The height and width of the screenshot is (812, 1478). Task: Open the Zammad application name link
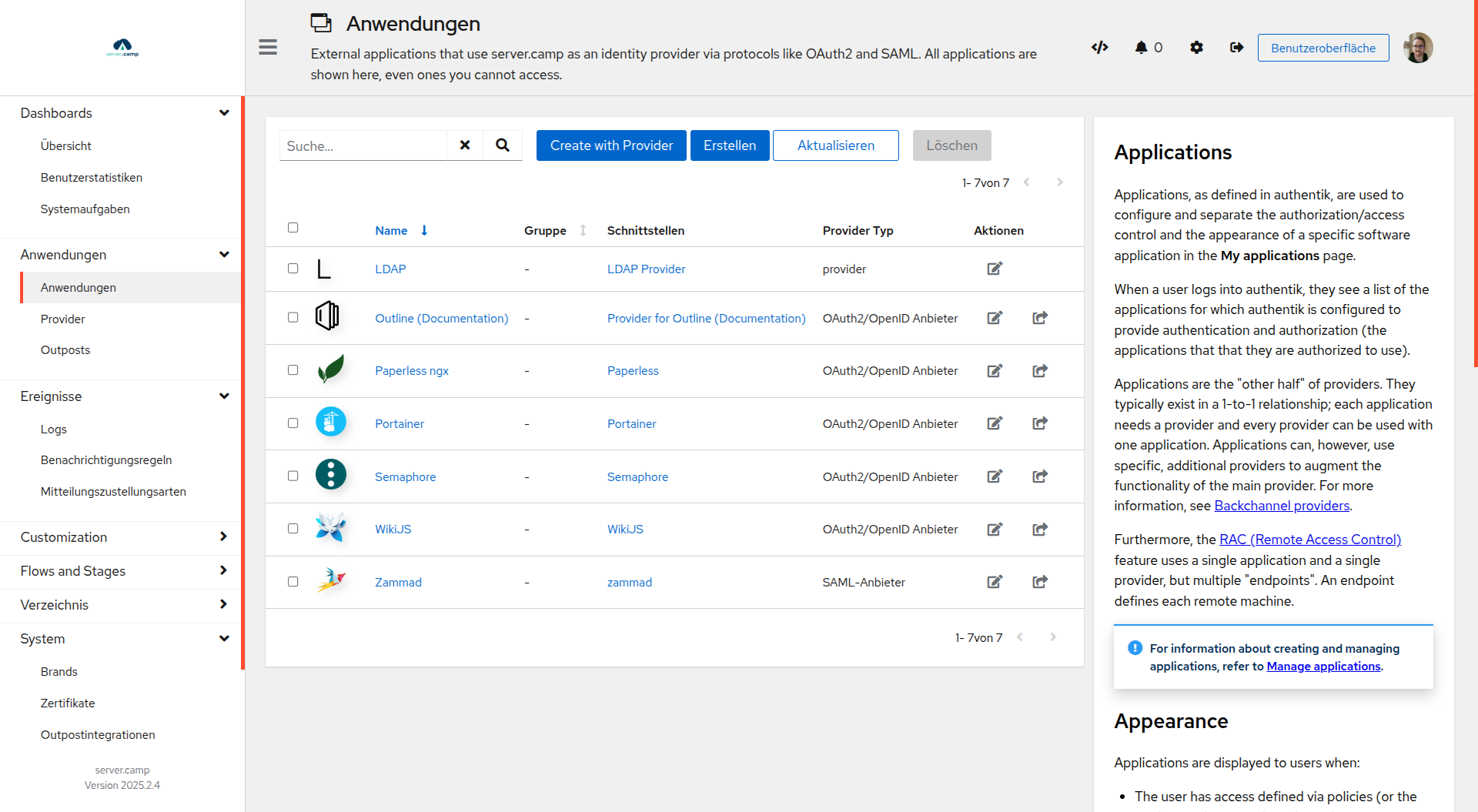(398, 583)
